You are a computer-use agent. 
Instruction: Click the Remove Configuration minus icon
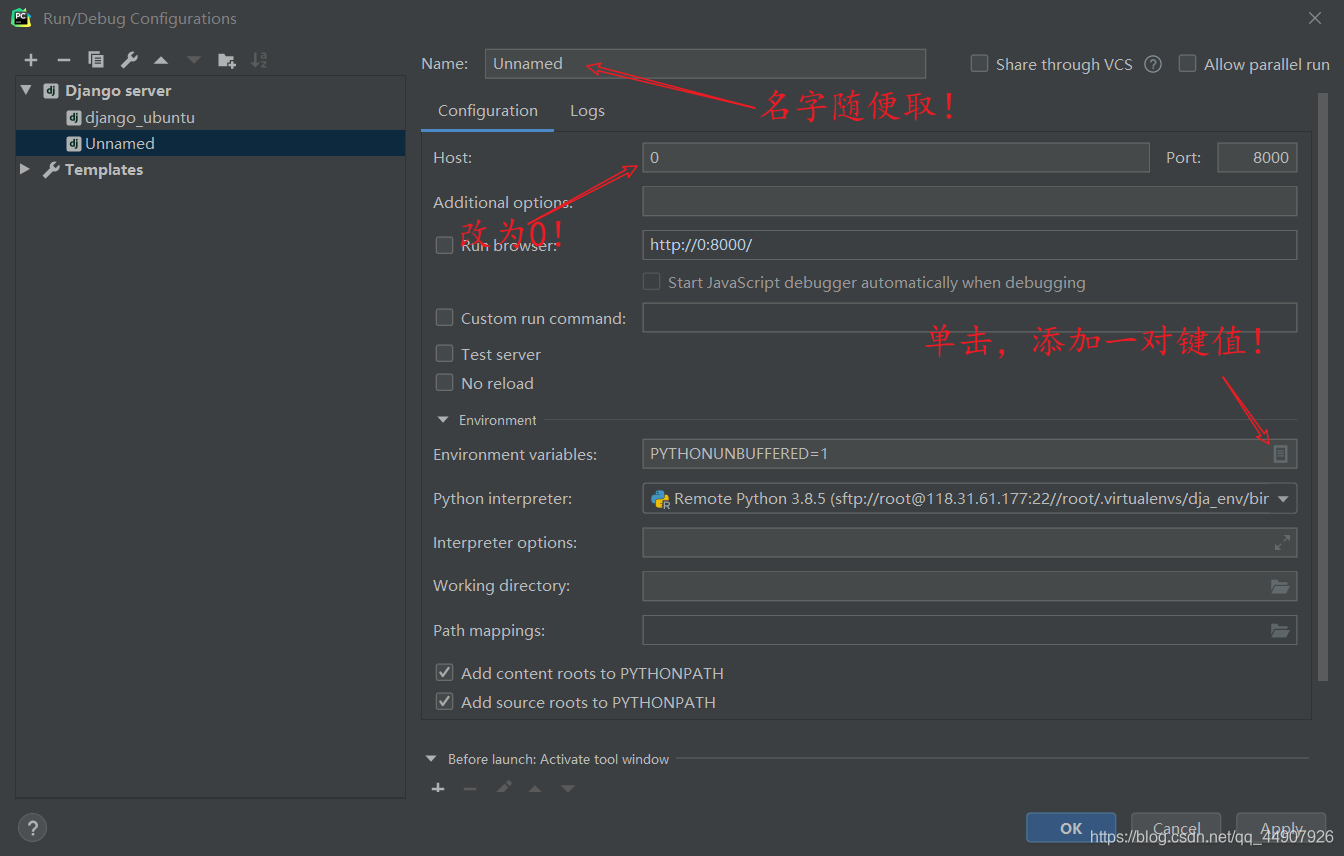pyautogui.click(x=63, y=60)
